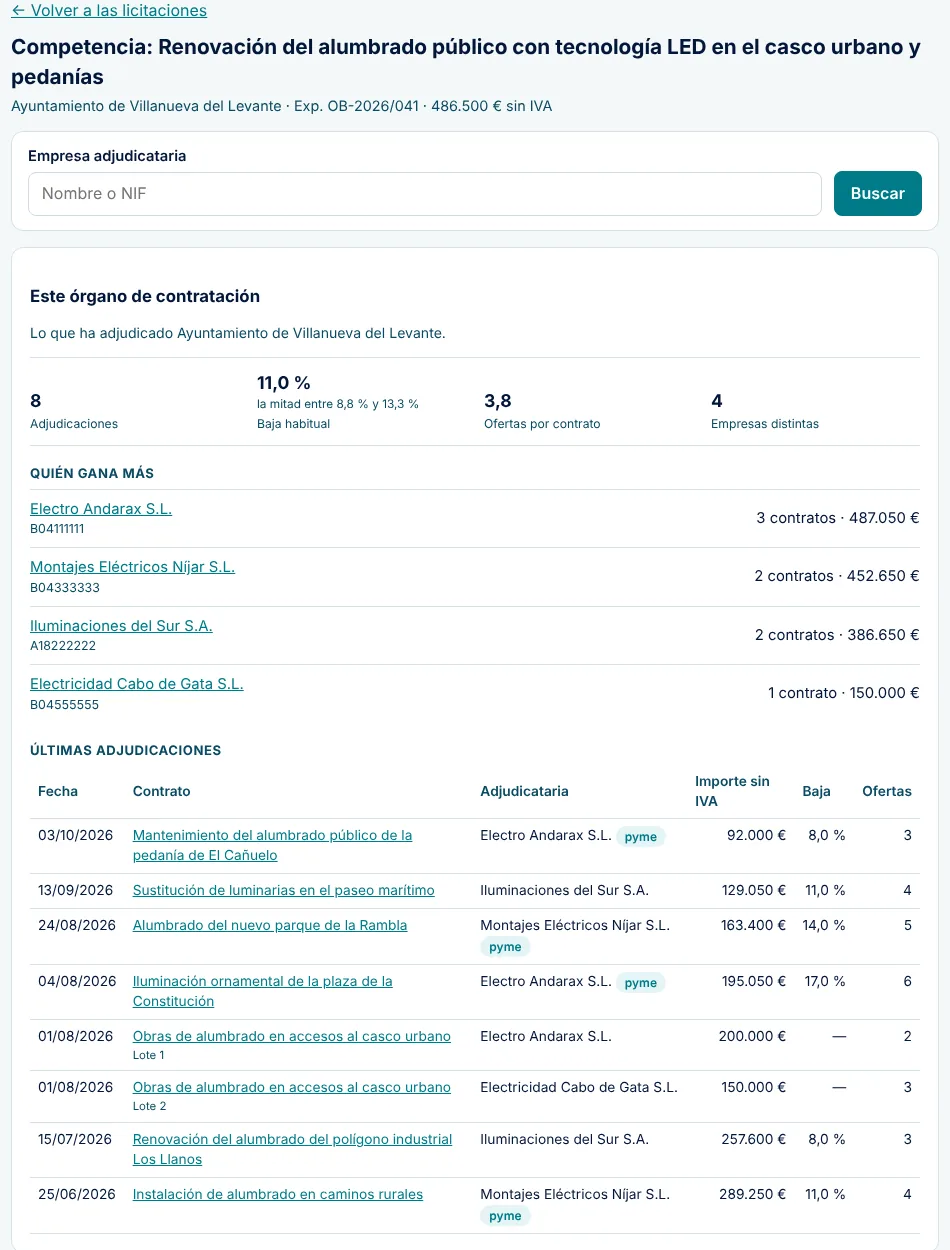Click the Adjudicataria column header

pyautogui.click(x=524, y=791)
